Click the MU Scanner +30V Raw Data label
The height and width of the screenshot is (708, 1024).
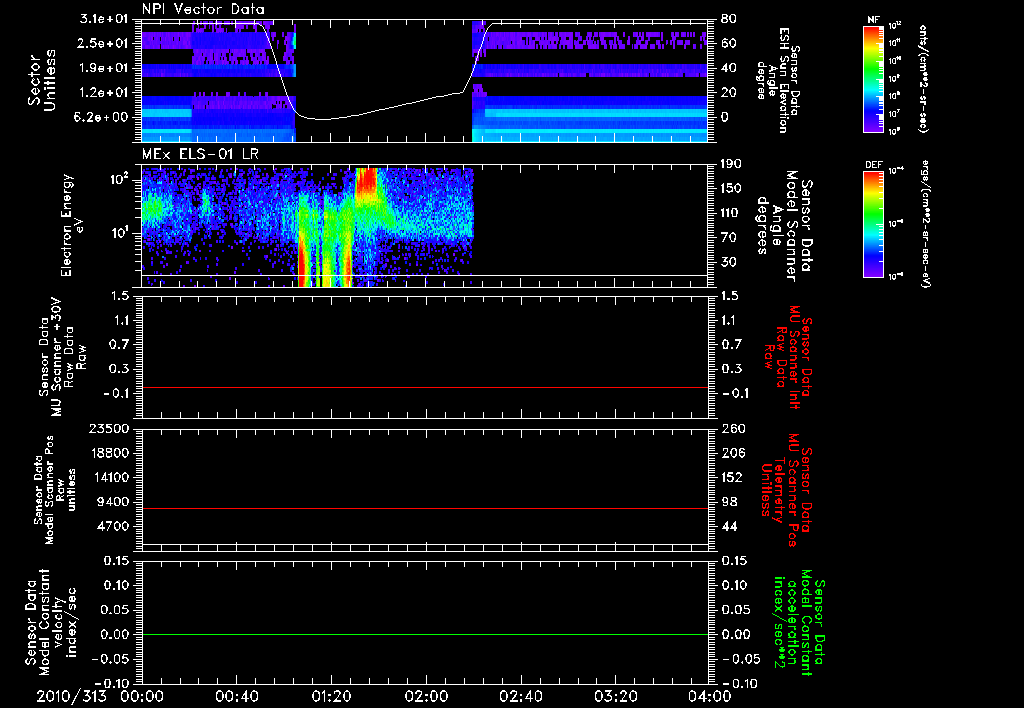[61, 357]
